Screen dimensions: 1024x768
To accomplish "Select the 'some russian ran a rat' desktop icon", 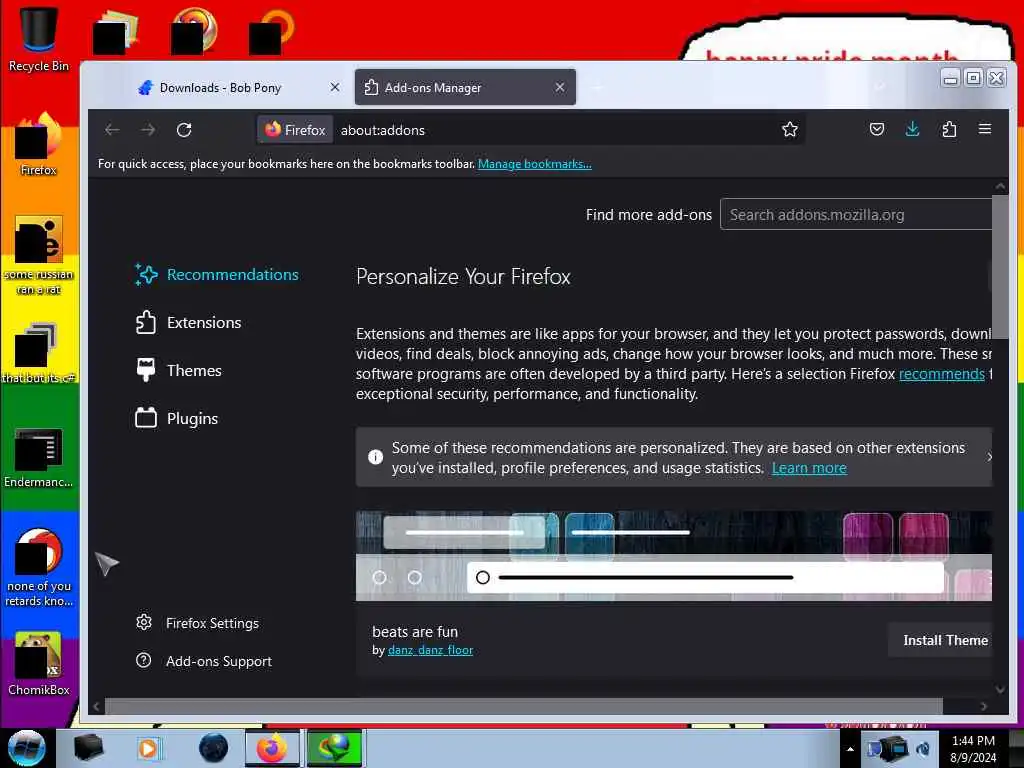I will pyautogui.click(x=39, y=255).
